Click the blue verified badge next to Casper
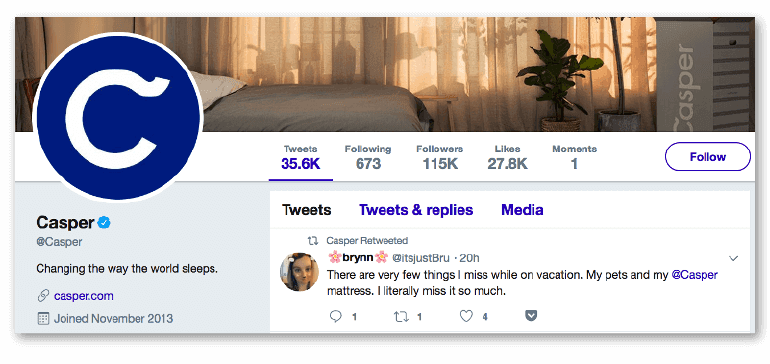Screen dimensions: 770x364 point(104,223)
